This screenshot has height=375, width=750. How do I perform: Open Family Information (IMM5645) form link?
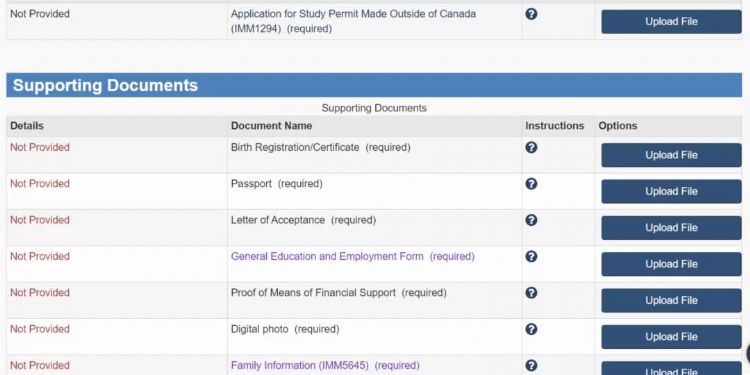[x=300, y=365]
